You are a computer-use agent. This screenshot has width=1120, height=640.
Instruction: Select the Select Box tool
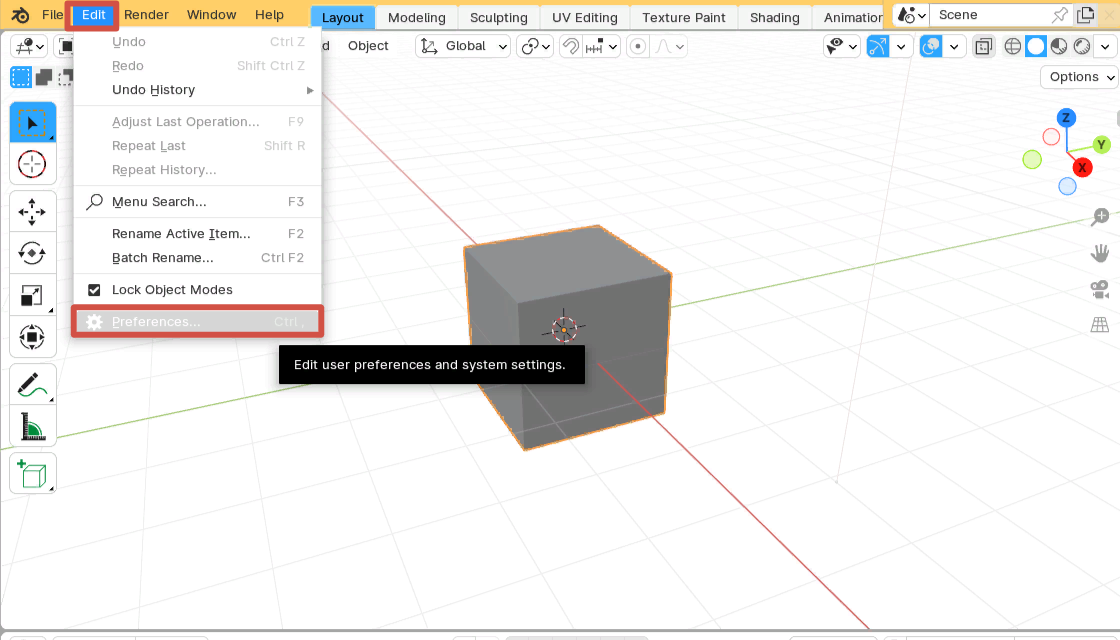point(32,123)
